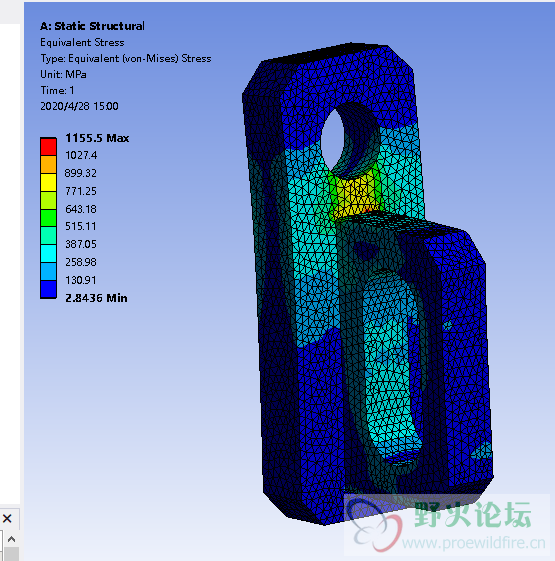The image size is (555, 561).
Task: Click the '643.18' legend value
Action: click(81, 209)
